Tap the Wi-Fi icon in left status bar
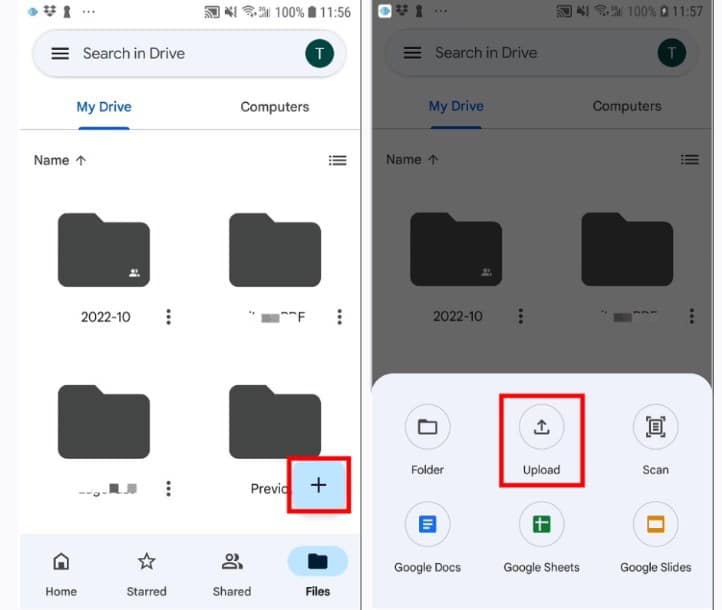The width and height of the screenshot is (722, 610). pyautogui.click(x=249, y=11)
